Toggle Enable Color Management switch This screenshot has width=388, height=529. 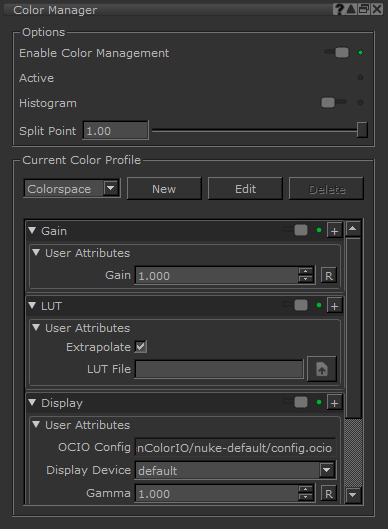[337, 53]
